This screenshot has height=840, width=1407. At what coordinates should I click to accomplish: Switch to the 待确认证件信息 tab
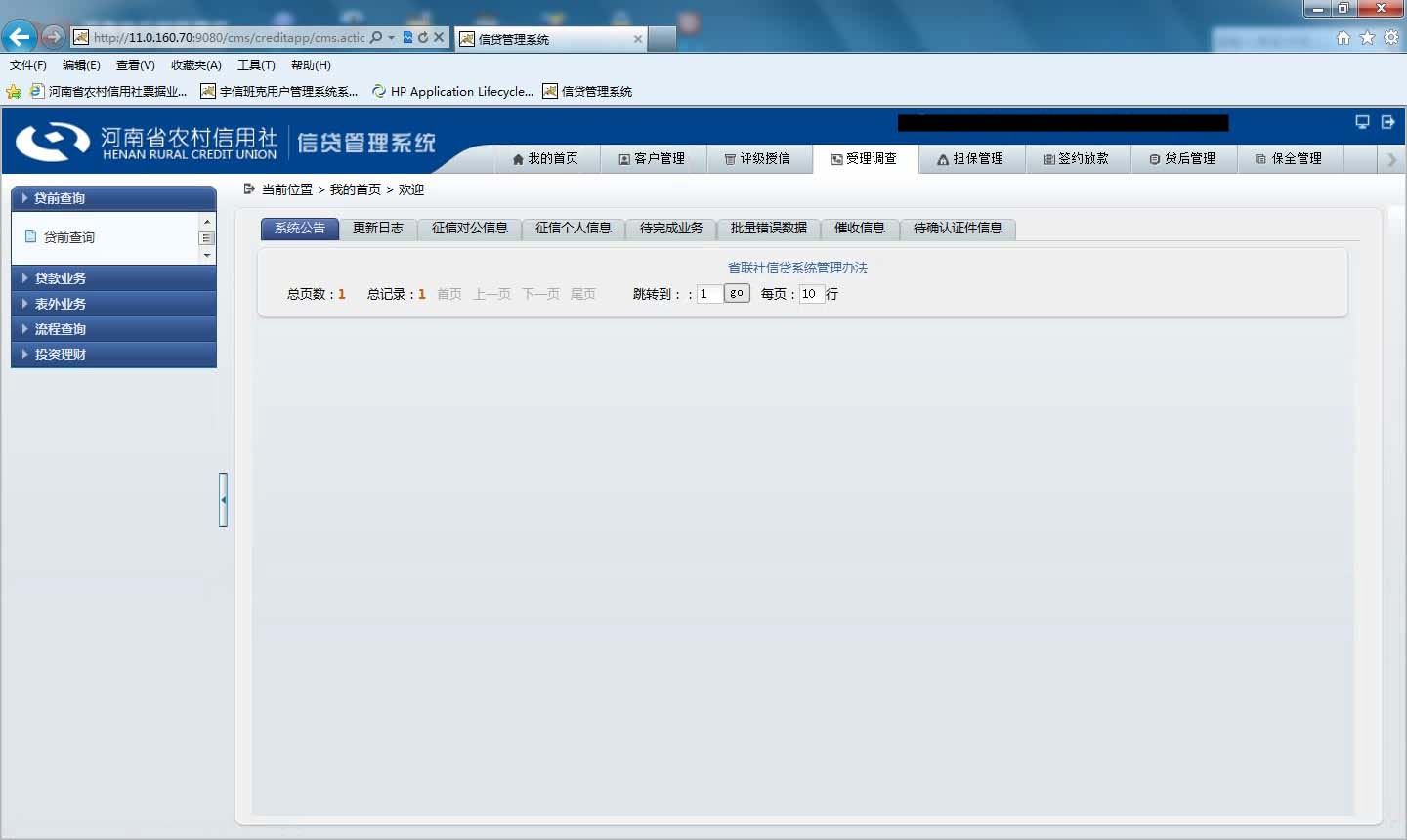958,228
